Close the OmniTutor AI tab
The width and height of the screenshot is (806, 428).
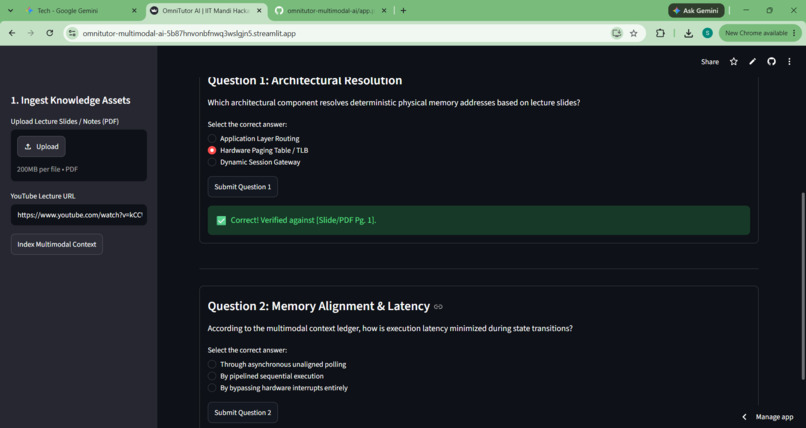pos(259,10)
